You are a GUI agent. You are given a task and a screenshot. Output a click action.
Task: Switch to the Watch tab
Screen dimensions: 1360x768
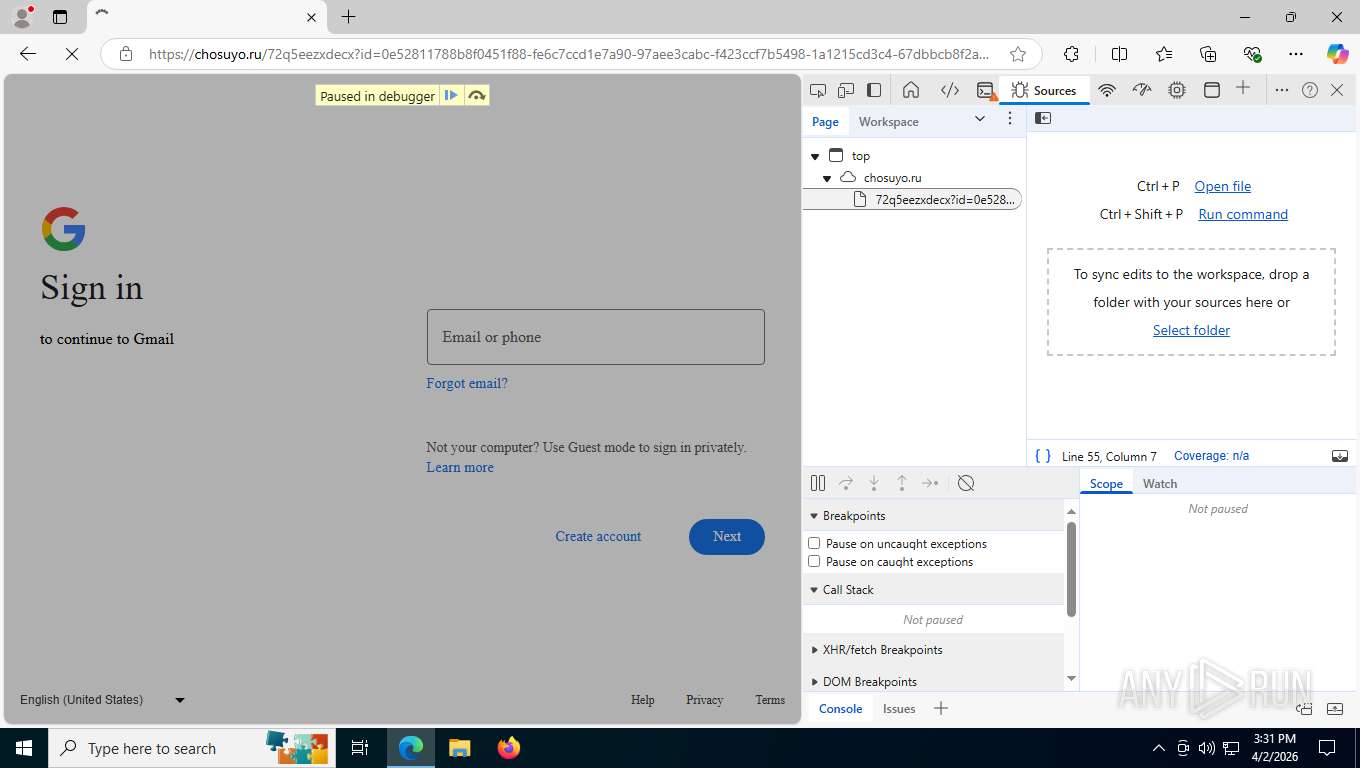coord(1160,483)
